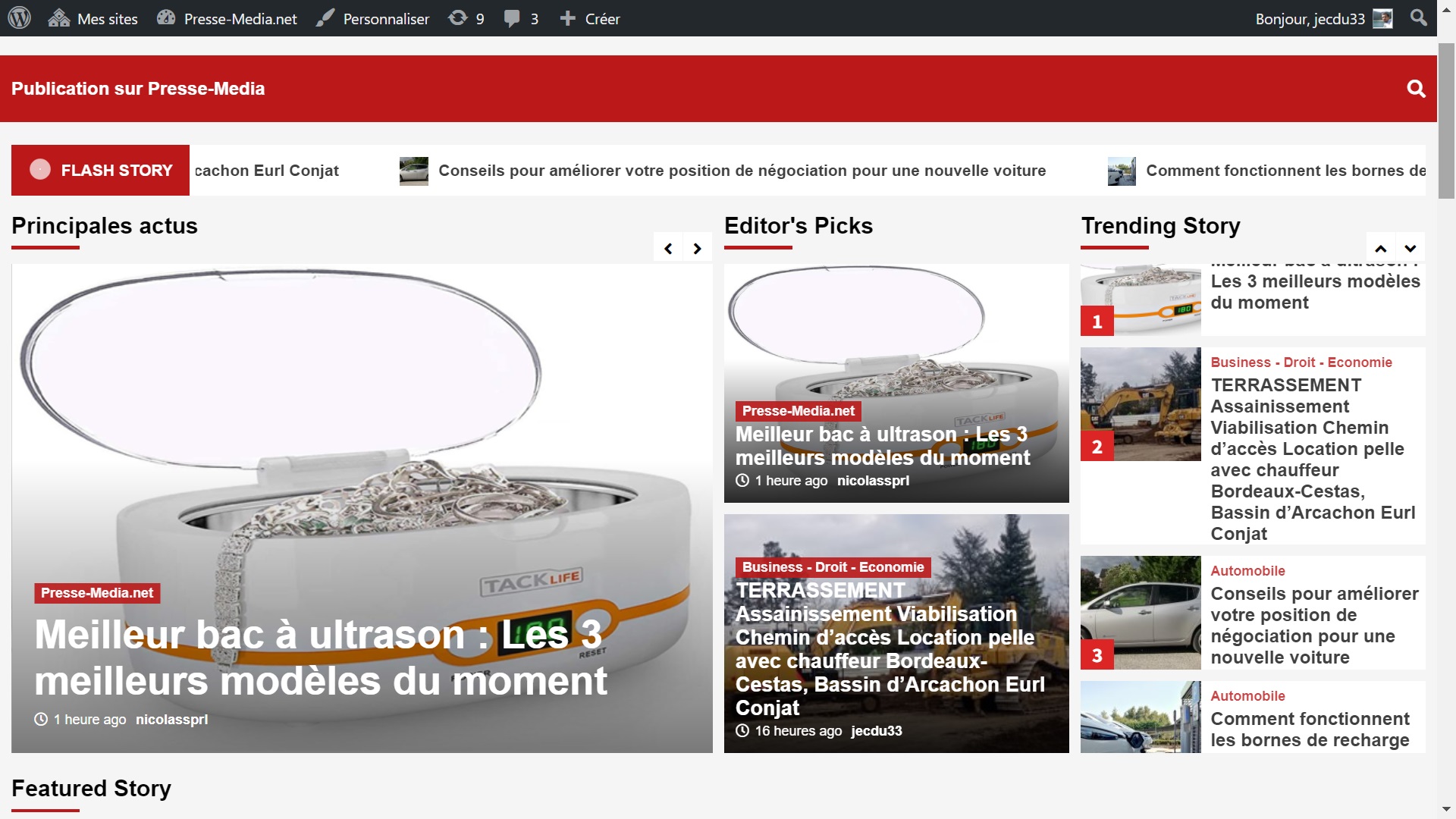Click charging station thumbnail in Trending
Screen dimensions: 1456x819
click(x=1141, y=717)
